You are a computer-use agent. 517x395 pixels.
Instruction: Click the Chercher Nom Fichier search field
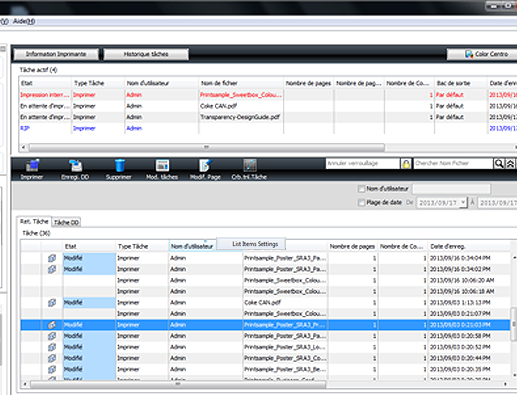click(453, 163)
